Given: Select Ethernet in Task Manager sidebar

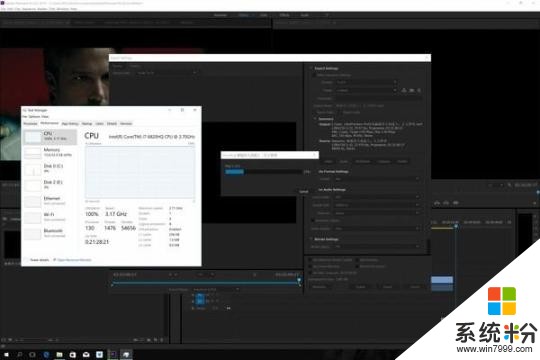Looking at the screenshot, I should [x=50, y=201].
